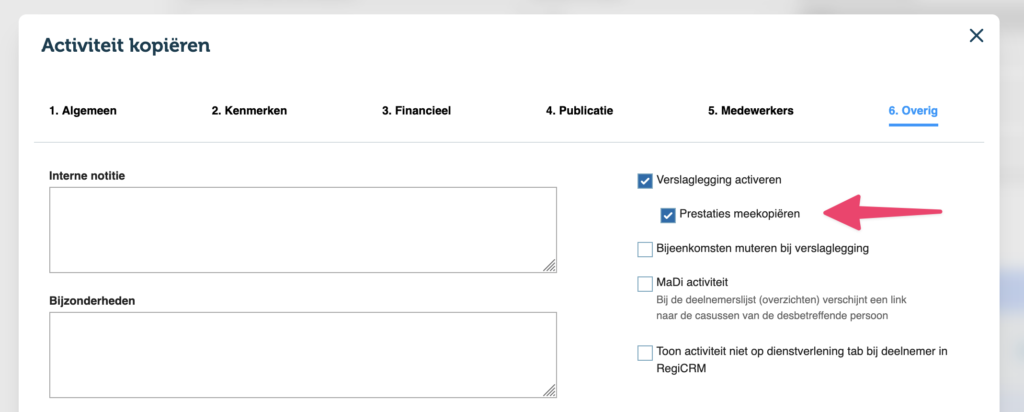
Task: Tick the MaDi activiteit checkbox
Action: 645,284
